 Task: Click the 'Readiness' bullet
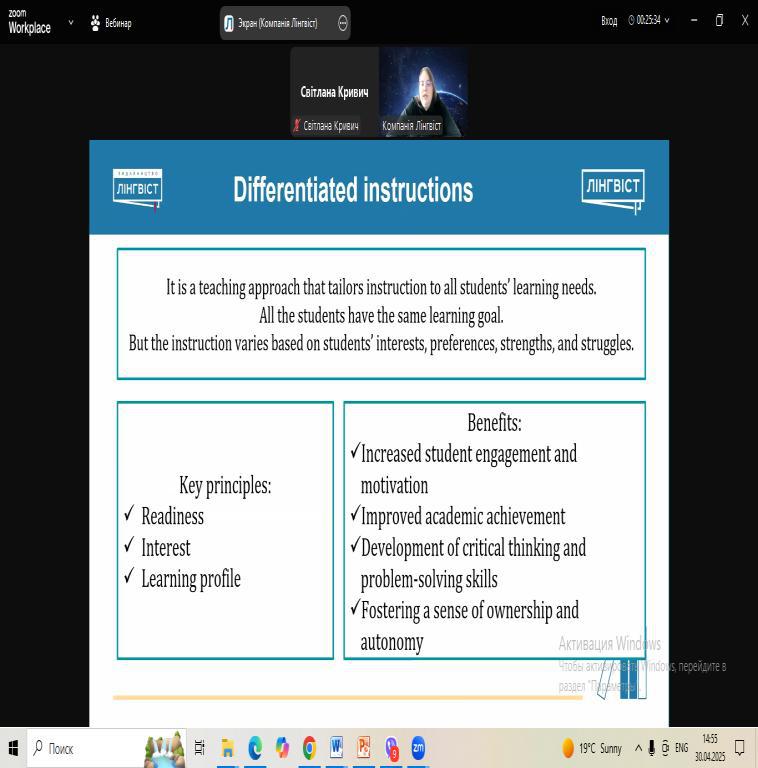(172, 516)
